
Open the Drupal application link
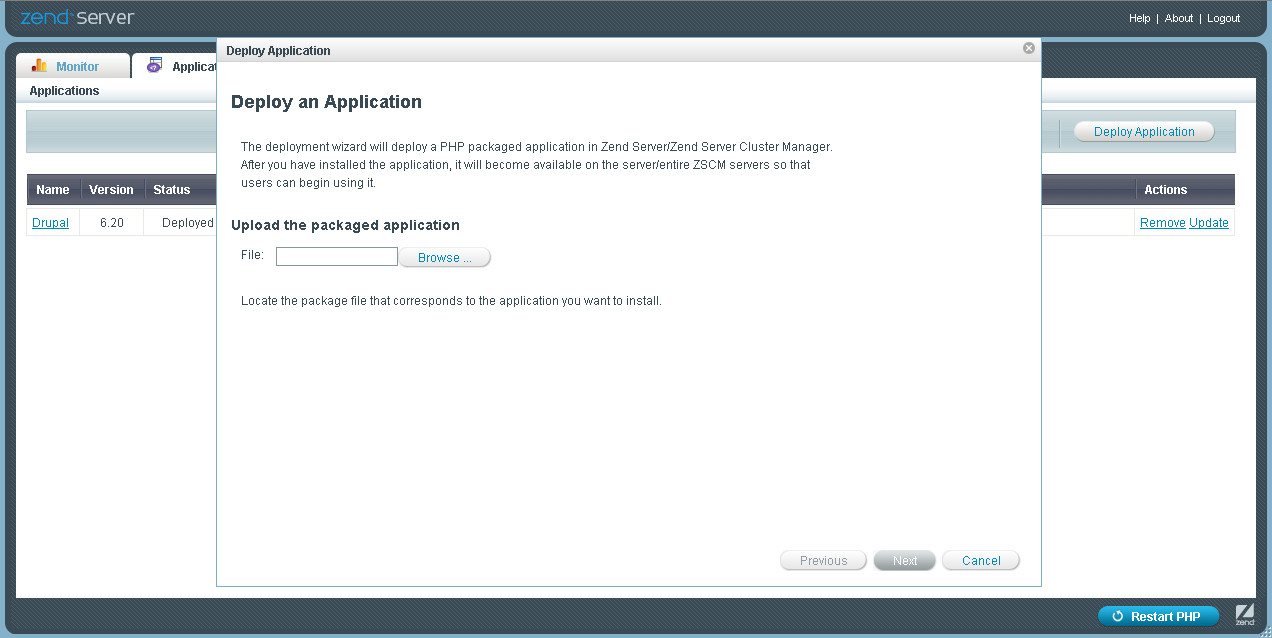coord(50,223)
